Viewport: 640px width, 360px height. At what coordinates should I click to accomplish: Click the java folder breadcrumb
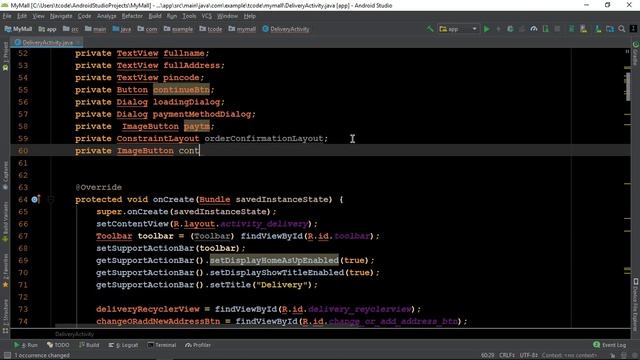point(122,29)
